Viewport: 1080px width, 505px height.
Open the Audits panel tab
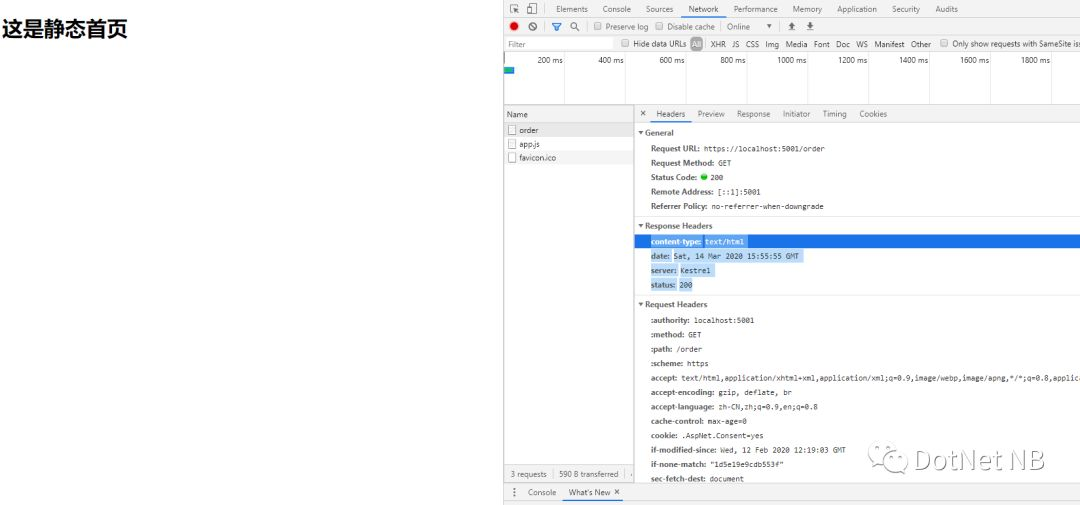pos(946,9)
